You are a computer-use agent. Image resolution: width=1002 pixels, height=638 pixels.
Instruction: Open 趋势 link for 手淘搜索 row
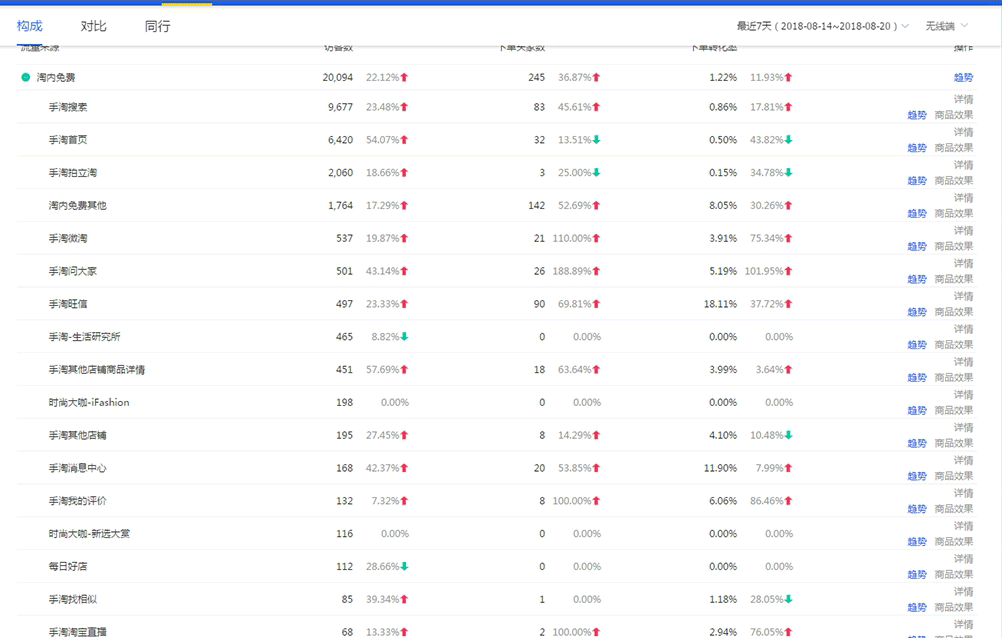917,115
